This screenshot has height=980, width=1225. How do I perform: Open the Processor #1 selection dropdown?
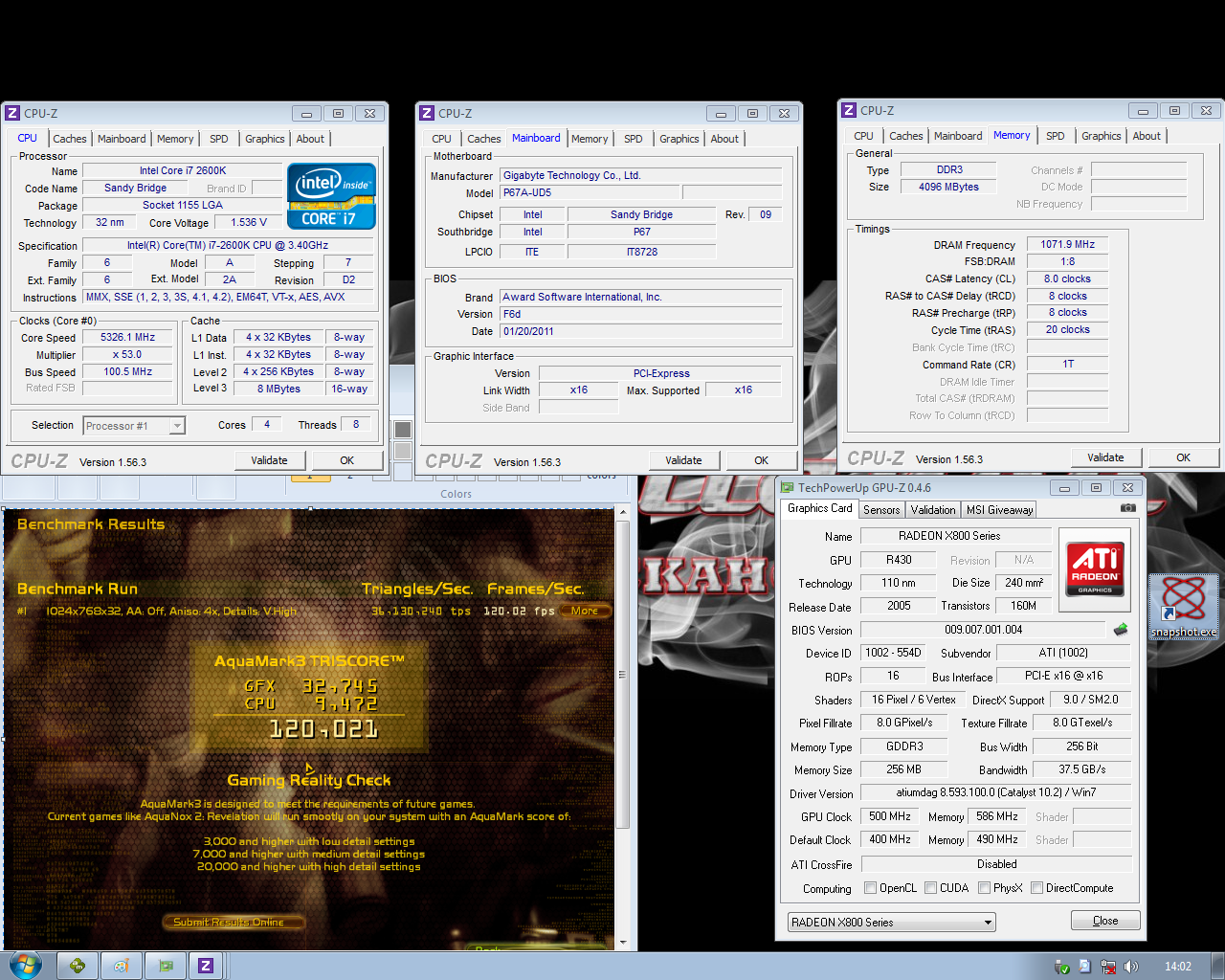[134, 426]
